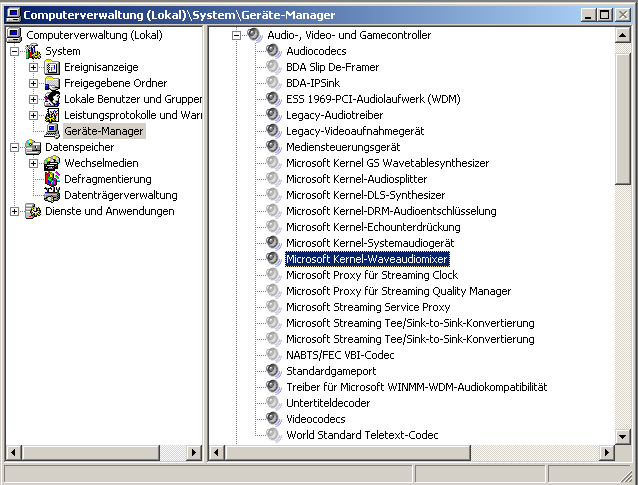Click the left pane scroll-left arrow
The width and height of the screenshot is (638, 485).
click(x=14, y=452)
